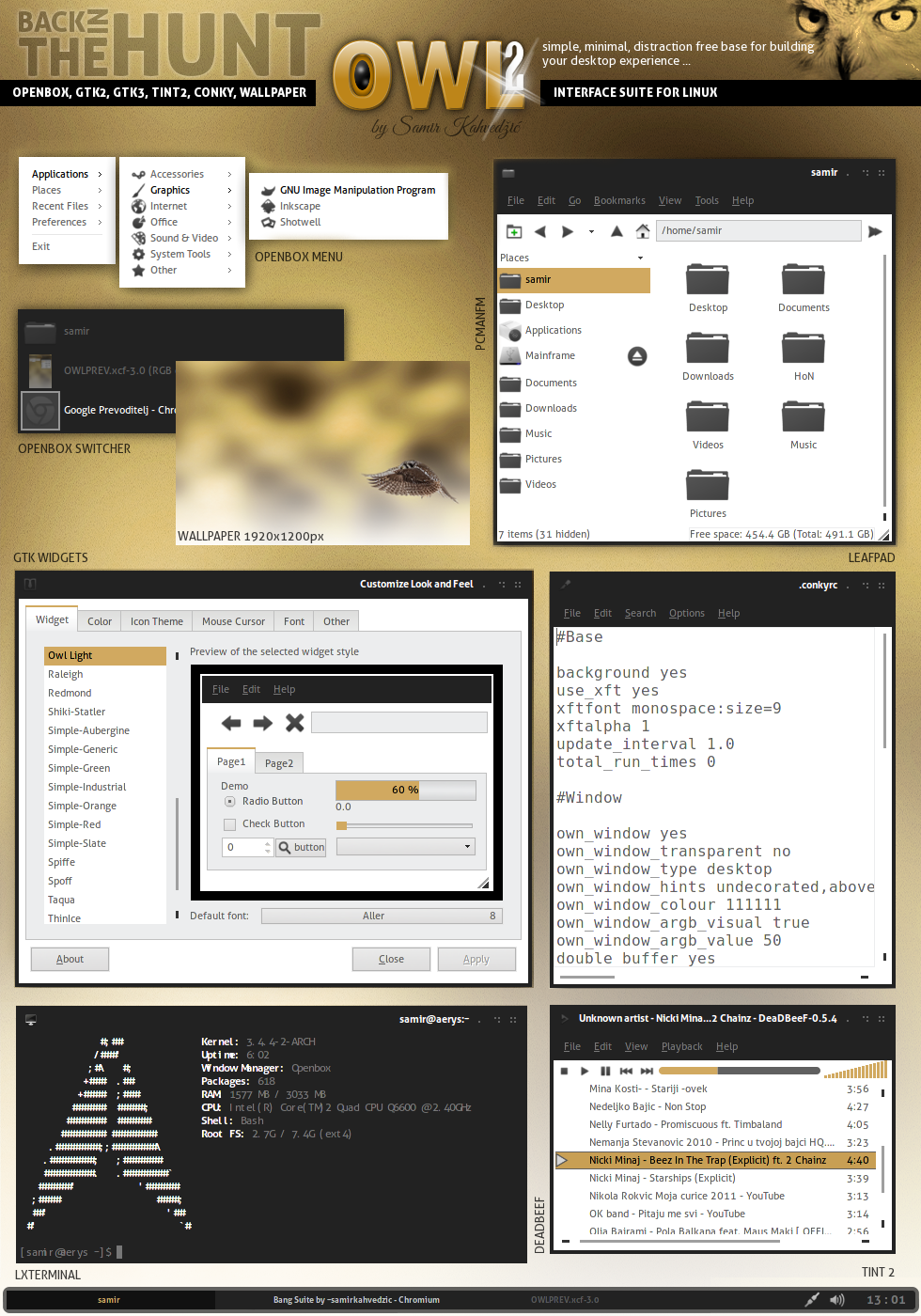Go back with PCManFM's left arrow
The width and height of the screenshot is (921, 1316).
[540, 231]
